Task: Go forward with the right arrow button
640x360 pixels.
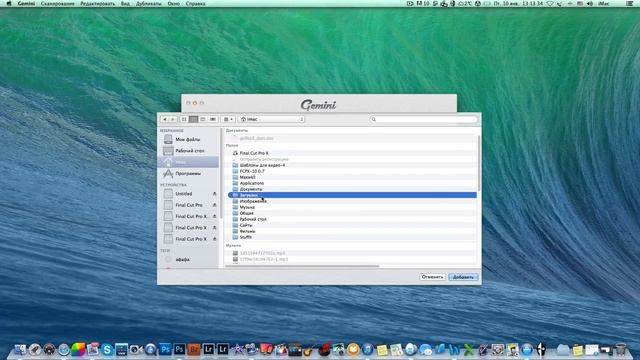Action: click(x=173, y=119)
